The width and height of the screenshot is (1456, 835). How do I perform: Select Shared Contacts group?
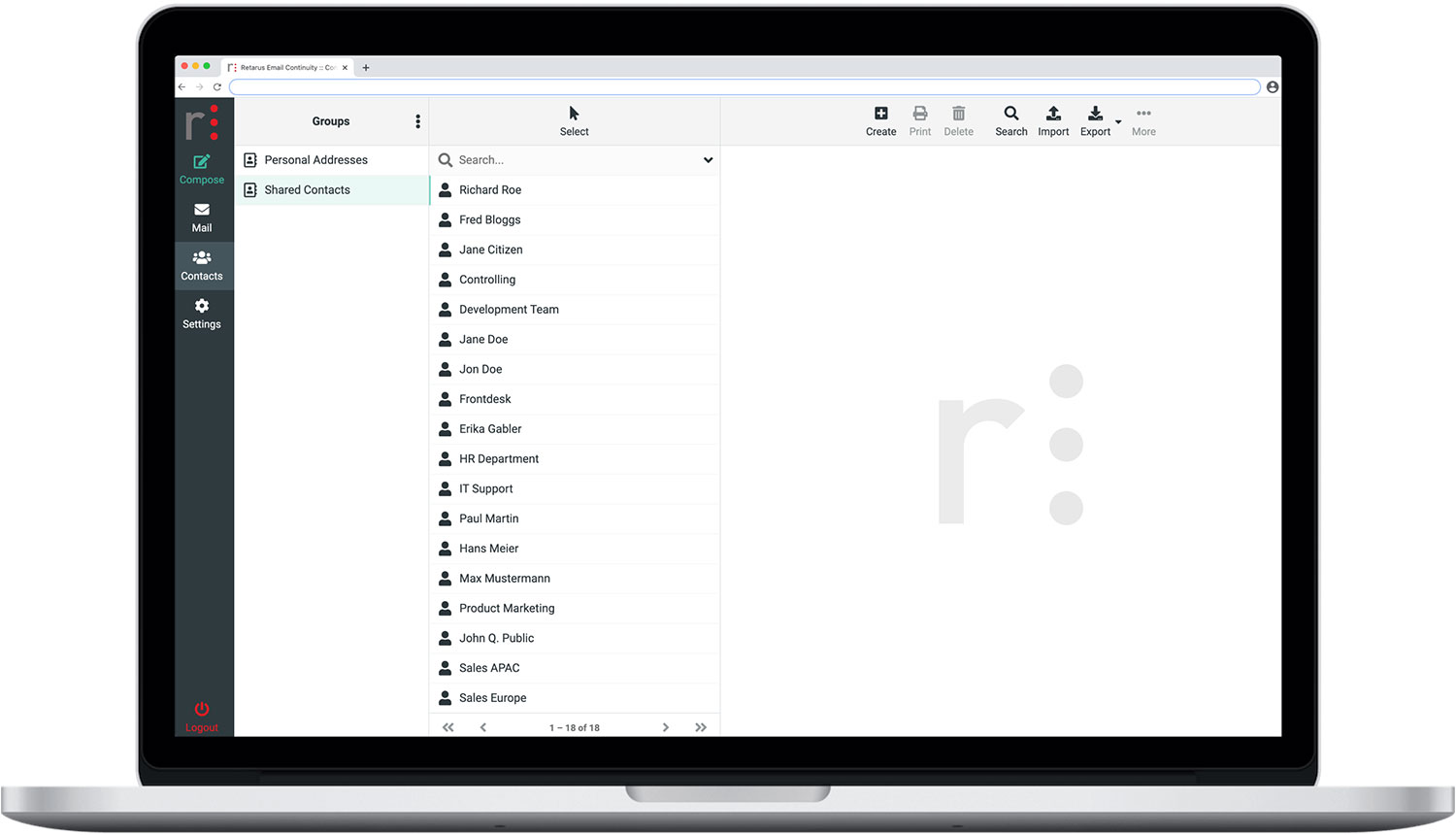332,190
